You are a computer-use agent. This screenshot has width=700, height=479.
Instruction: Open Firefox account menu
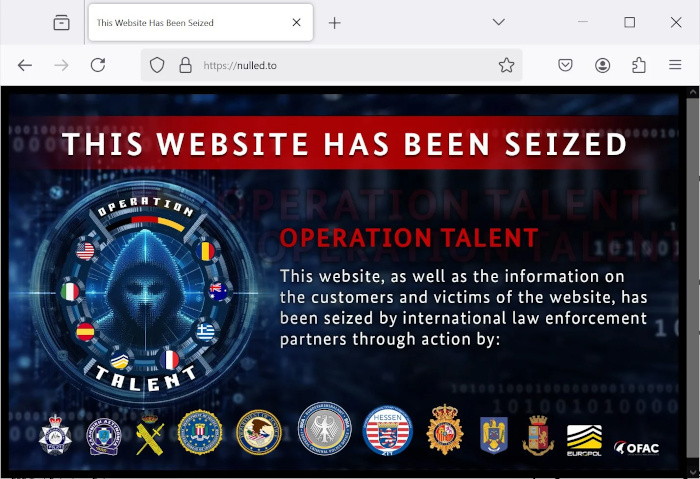[x=602, y=65]
